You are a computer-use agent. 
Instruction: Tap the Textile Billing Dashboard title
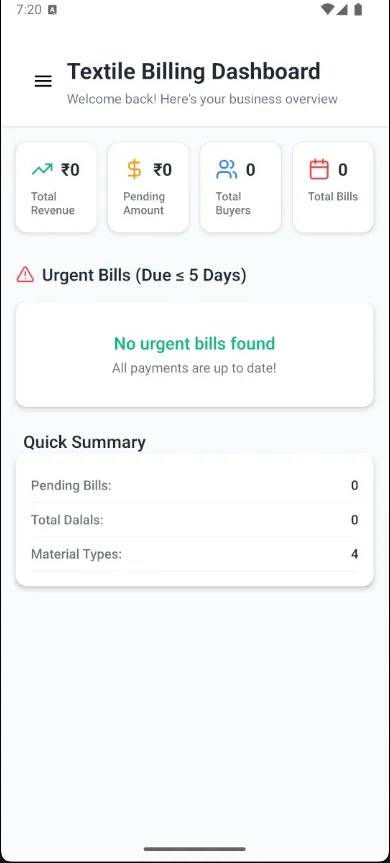coord(194,72)
